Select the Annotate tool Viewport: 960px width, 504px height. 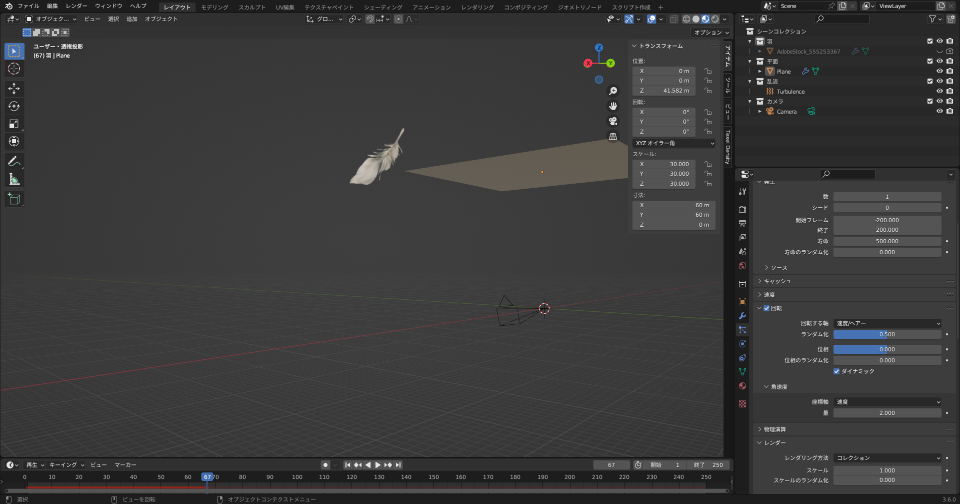click(14, 162)
